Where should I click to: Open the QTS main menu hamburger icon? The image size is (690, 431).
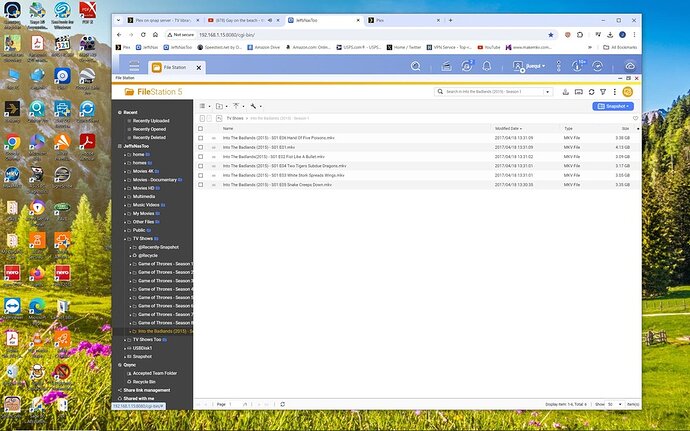pos(134,66)
